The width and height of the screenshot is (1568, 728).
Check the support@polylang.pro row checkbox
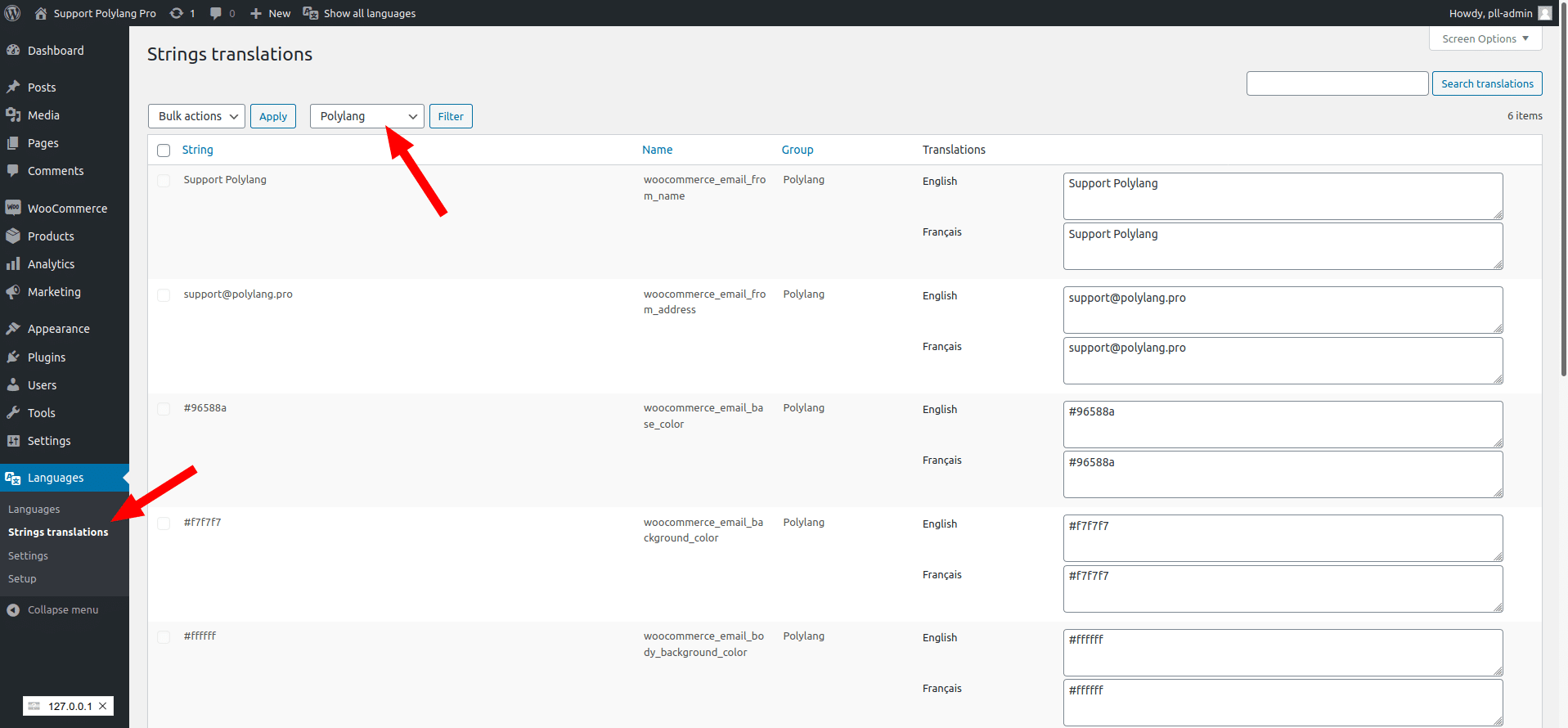point(164,295)
